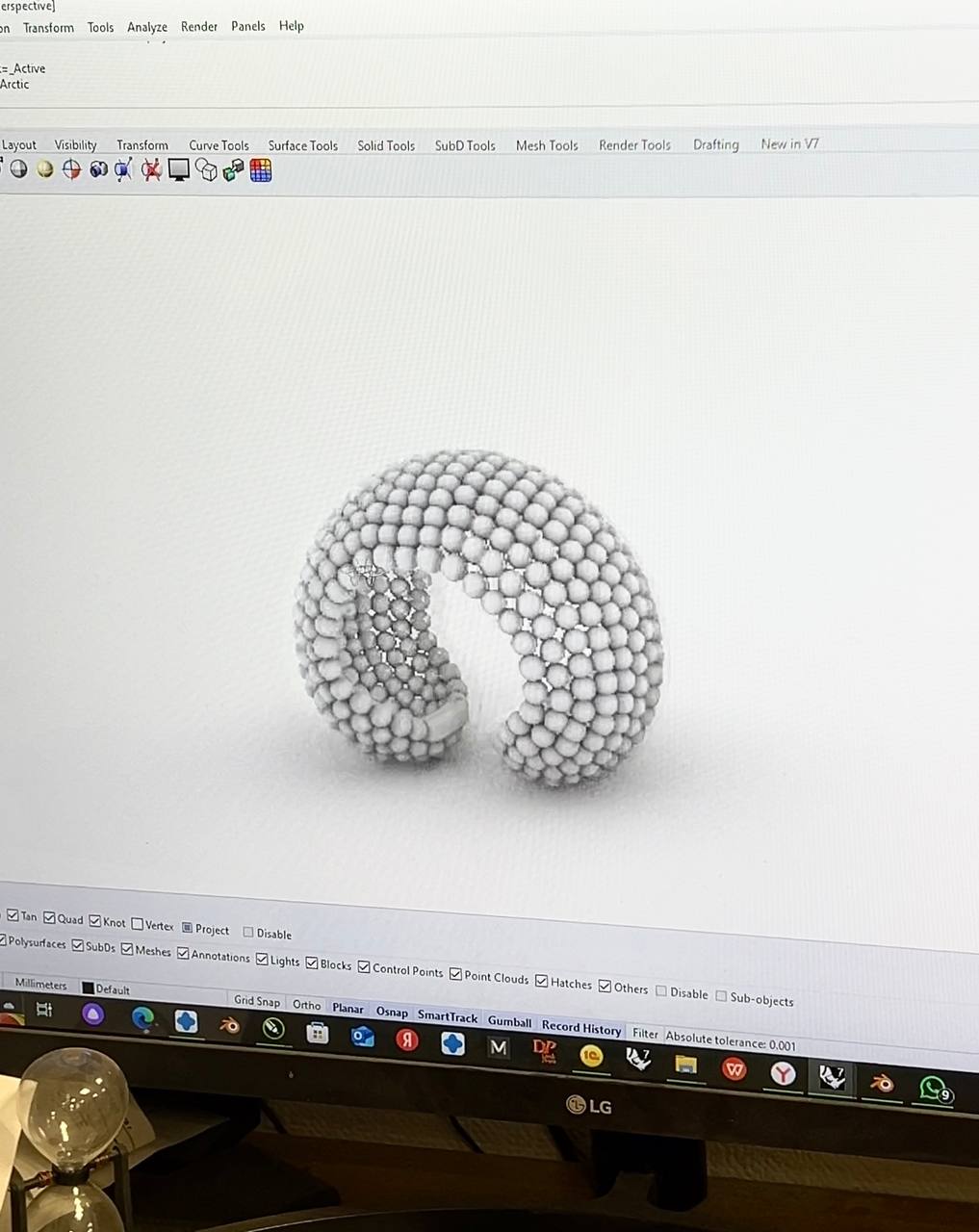Screen dimensions: 979x1232
Task: Open File Explorer folder icon in taskbar
Action: [x=685, y=1064]
